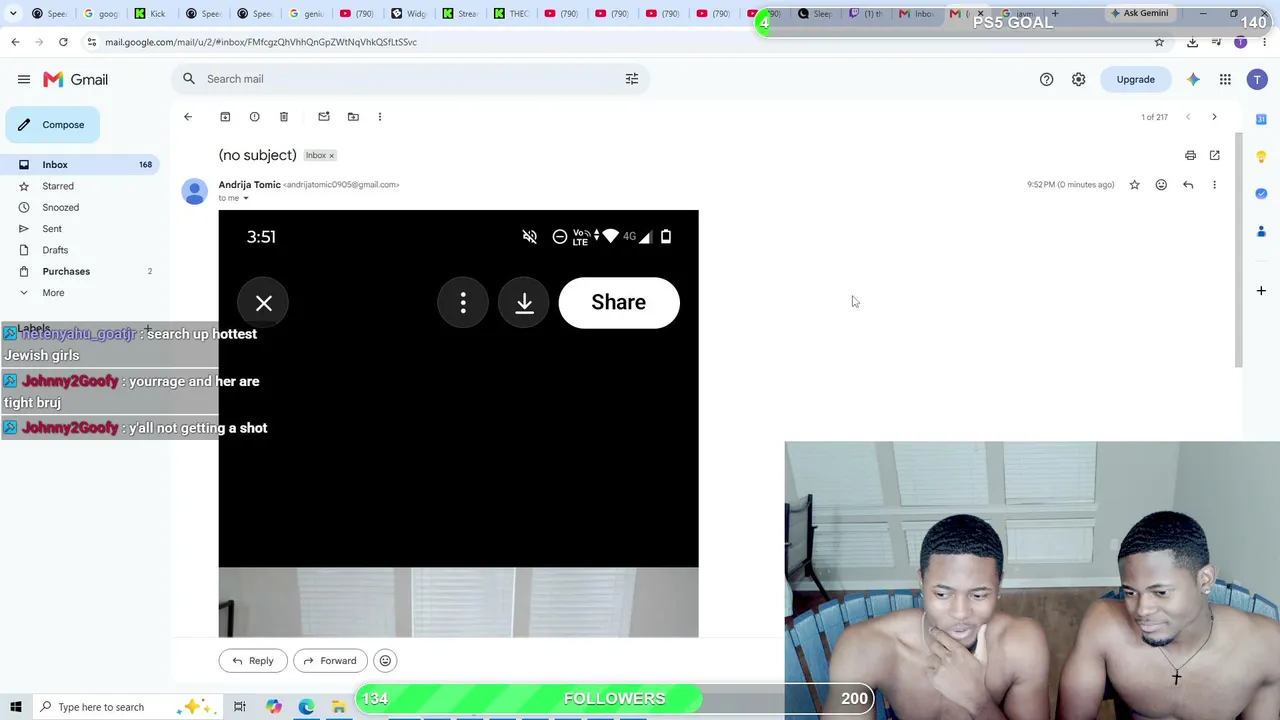Focus the Search mail field
The height and width of the screenshot is (720, 1280).
pos(410,79)
